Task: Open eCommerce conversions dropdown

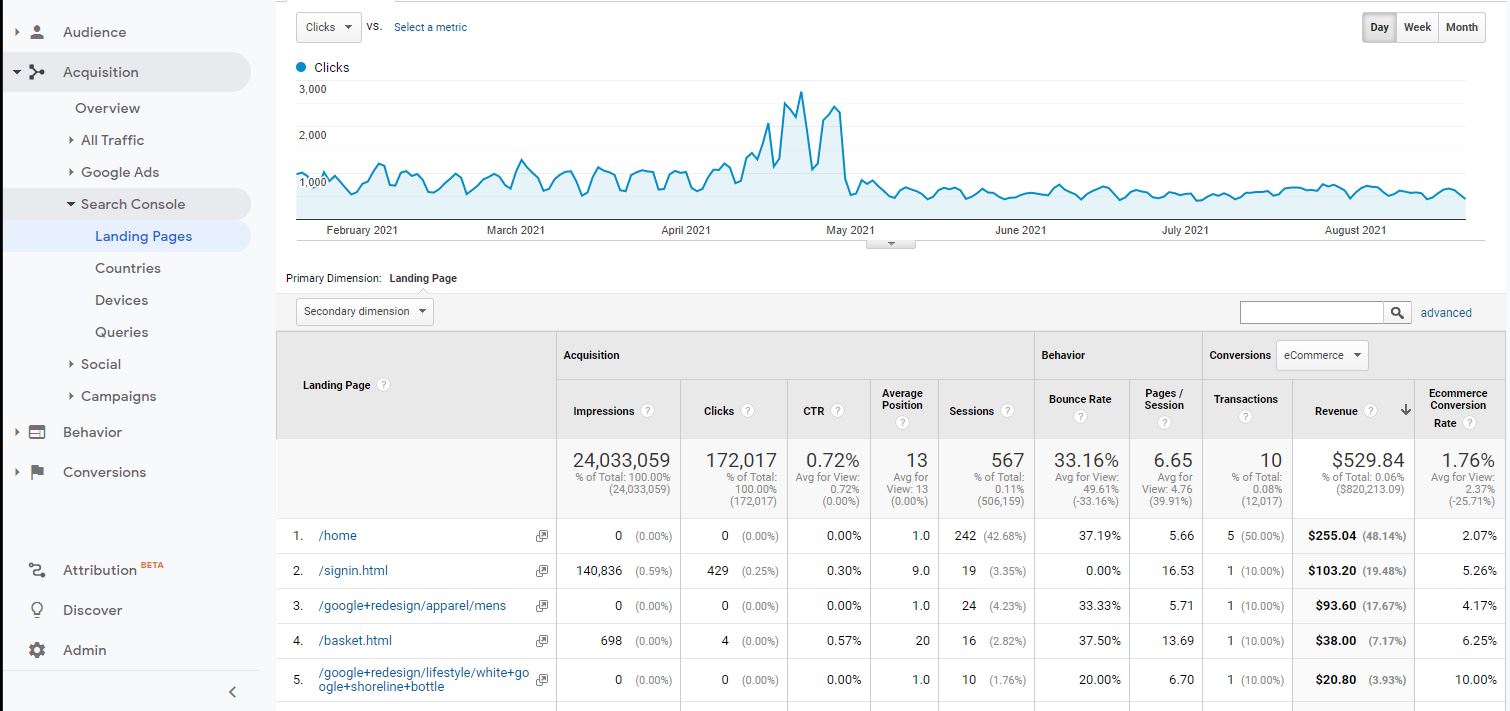Action: (x=1323, y=355)
